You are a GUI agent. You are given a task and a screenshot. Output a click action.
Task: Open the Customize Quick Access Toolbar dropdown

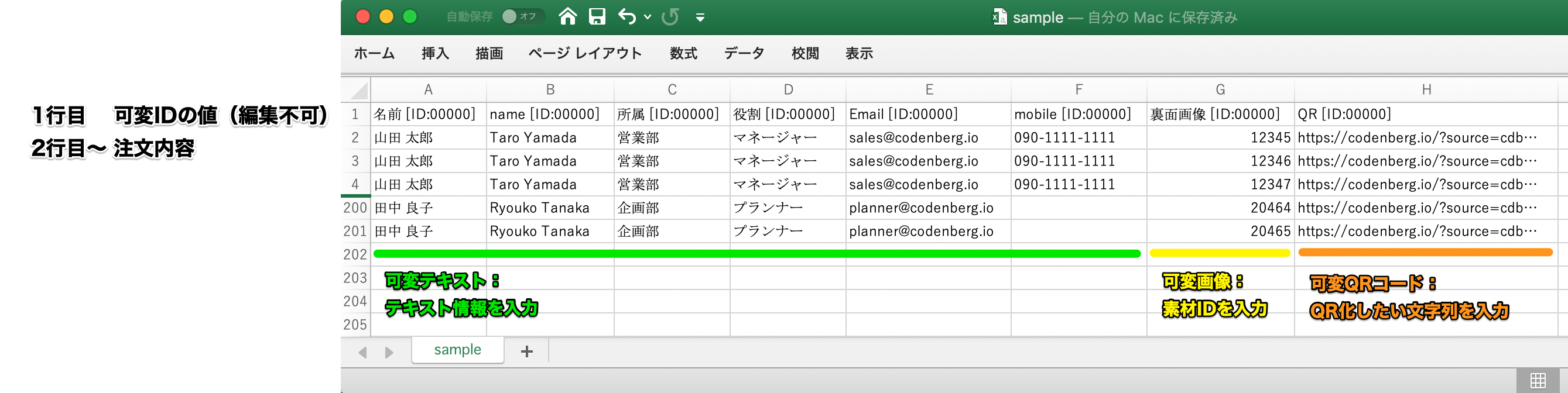[x=700, y=17]
